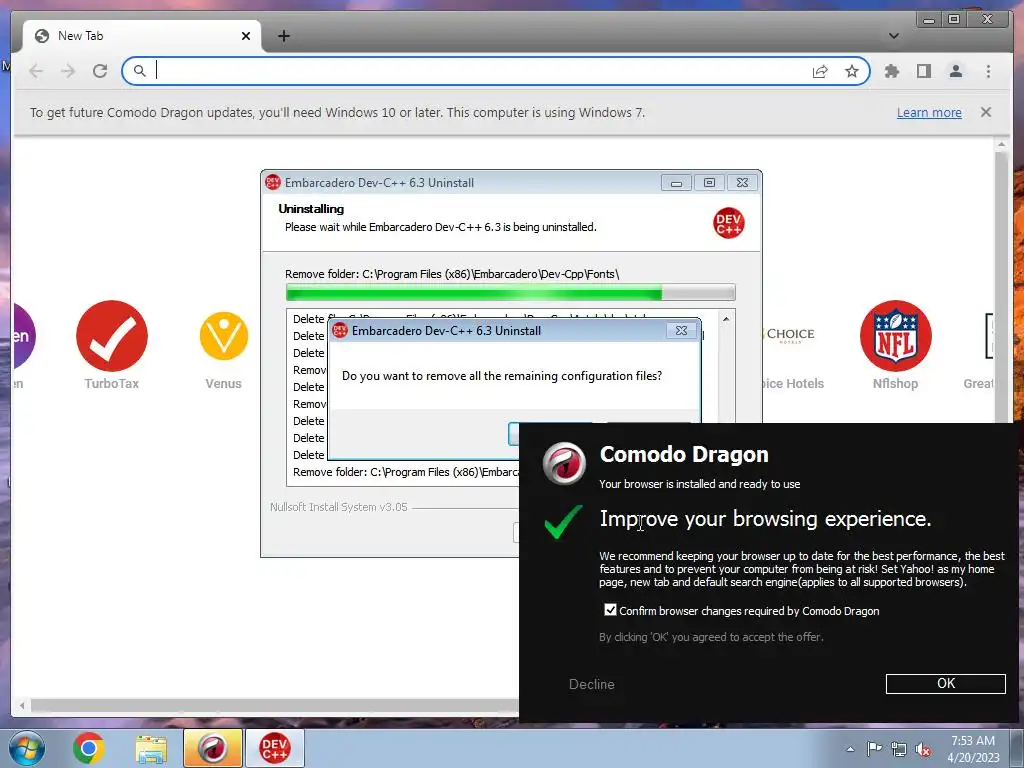1024x768 pixels.
Task: Select 'Remove folder: C:\Program Files (x86)\Embarc' log line
Action: pyautogui.click(x=406, y=472)
